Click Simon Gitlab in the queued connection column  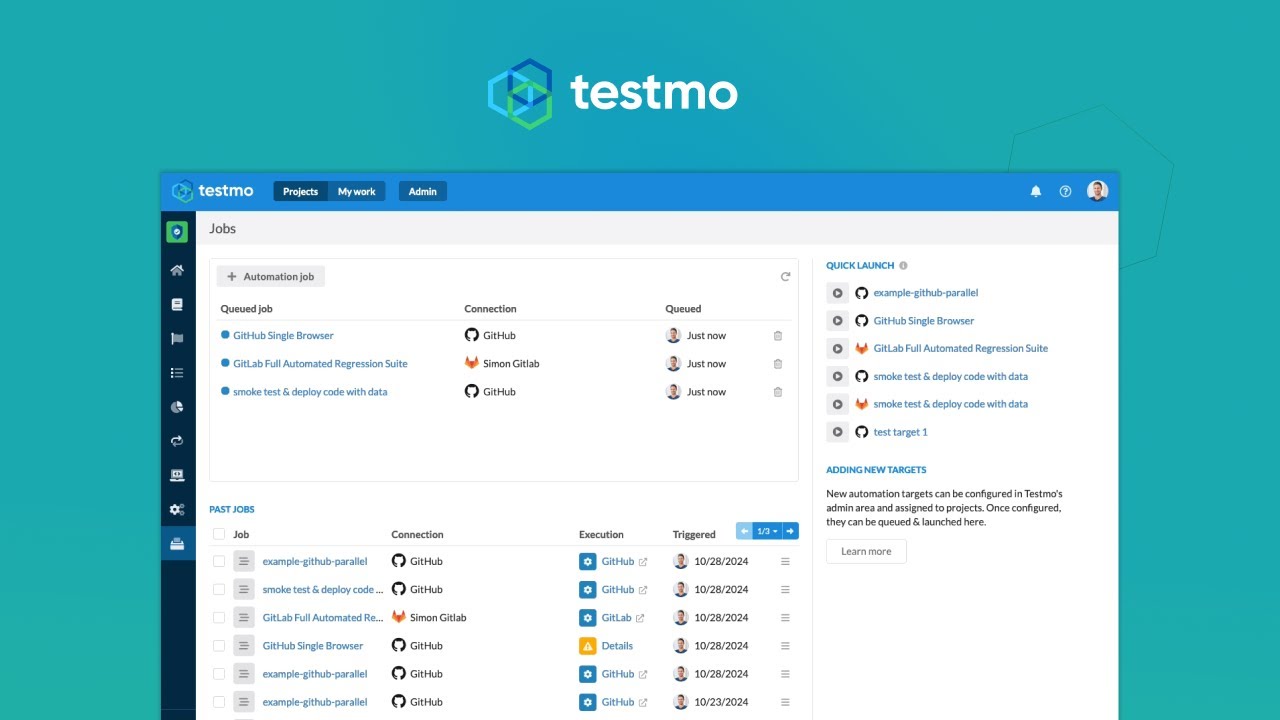[511, 364]
